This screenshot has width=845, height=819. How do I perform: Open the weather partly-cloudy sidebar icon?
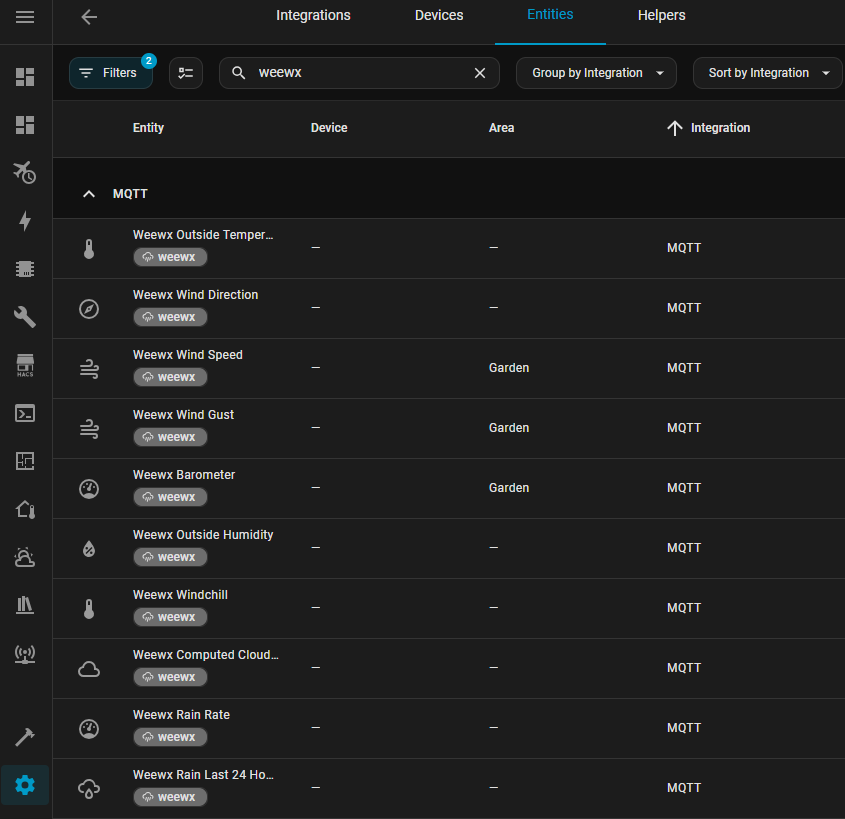(25, 557)
